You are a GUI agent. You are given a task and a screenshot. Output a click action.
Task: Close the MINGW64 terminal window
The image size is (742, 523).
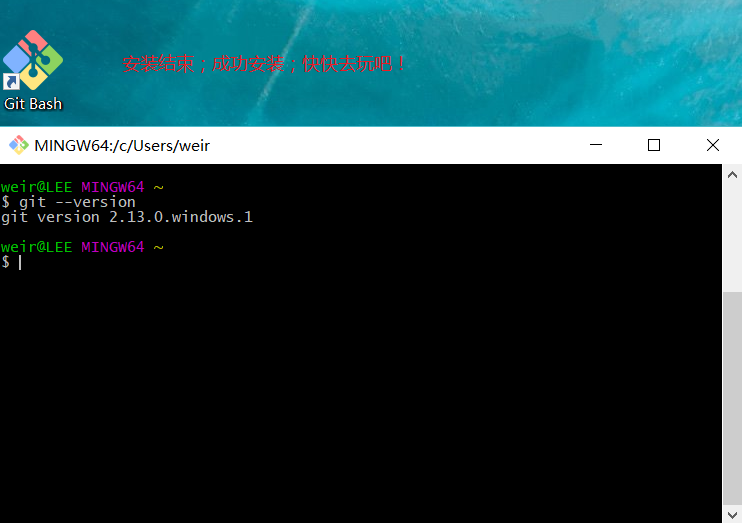(713, 145)
